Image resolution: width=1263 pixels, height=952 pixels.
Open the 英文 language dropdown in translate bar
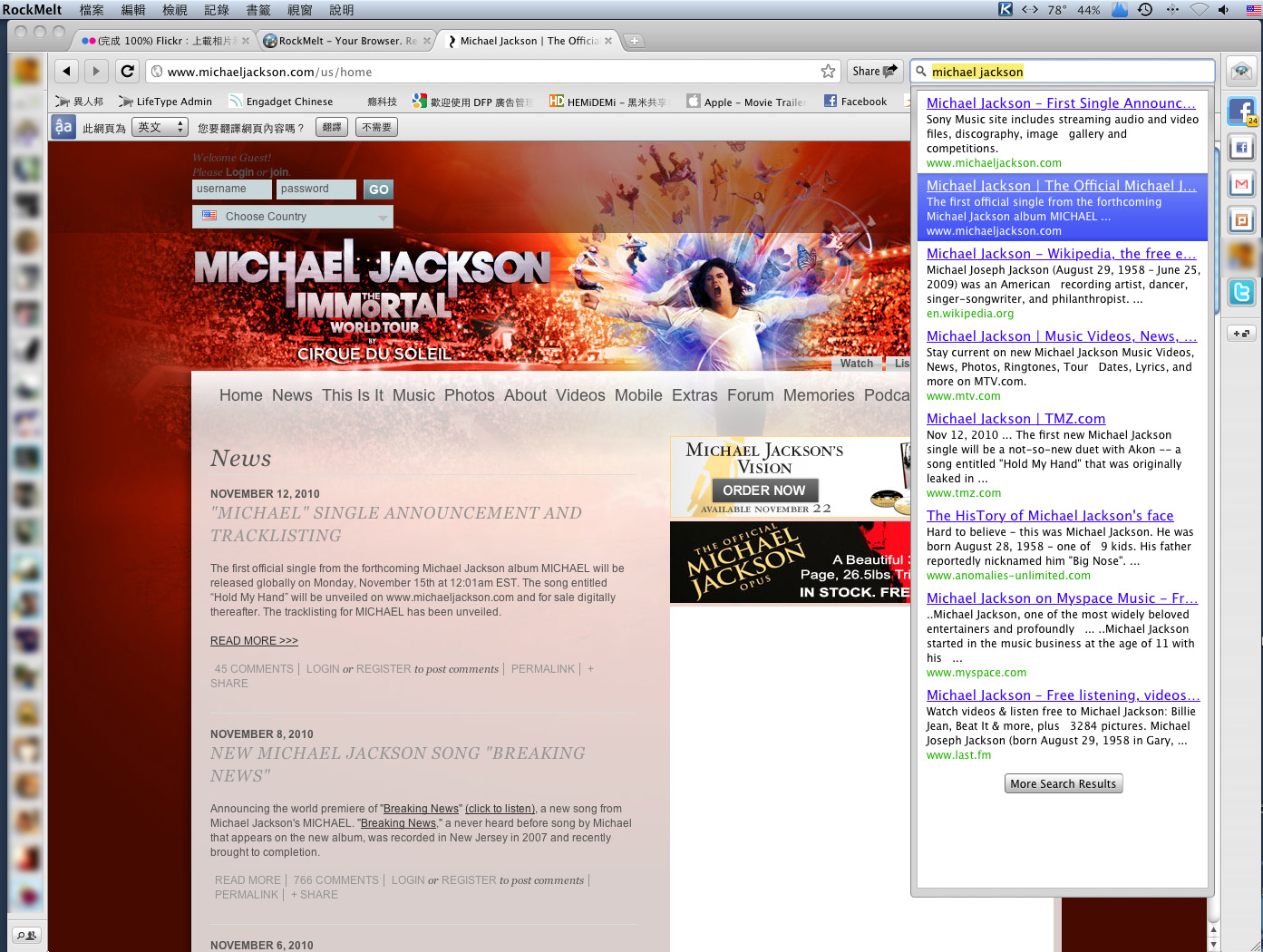click(160, 128)
